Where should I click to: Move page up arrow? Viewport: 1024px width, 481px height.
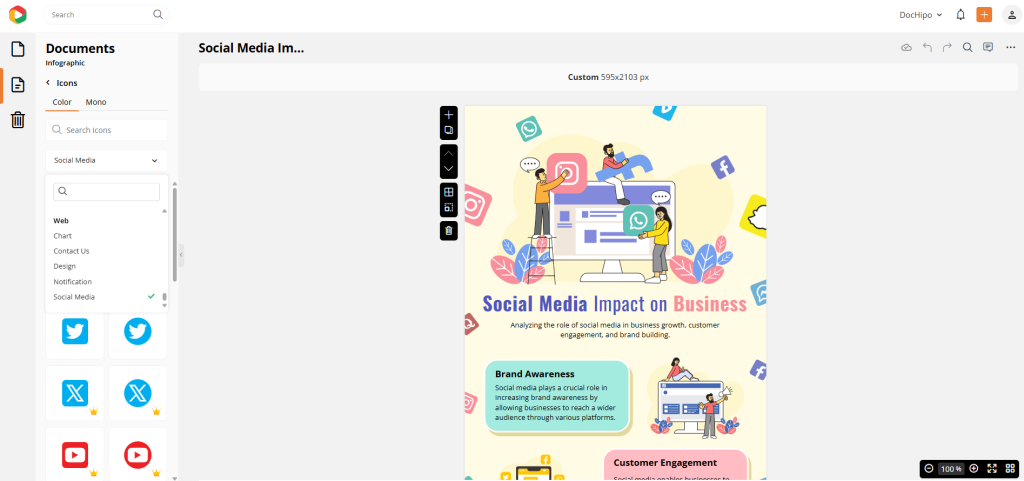tap(449, 153)
